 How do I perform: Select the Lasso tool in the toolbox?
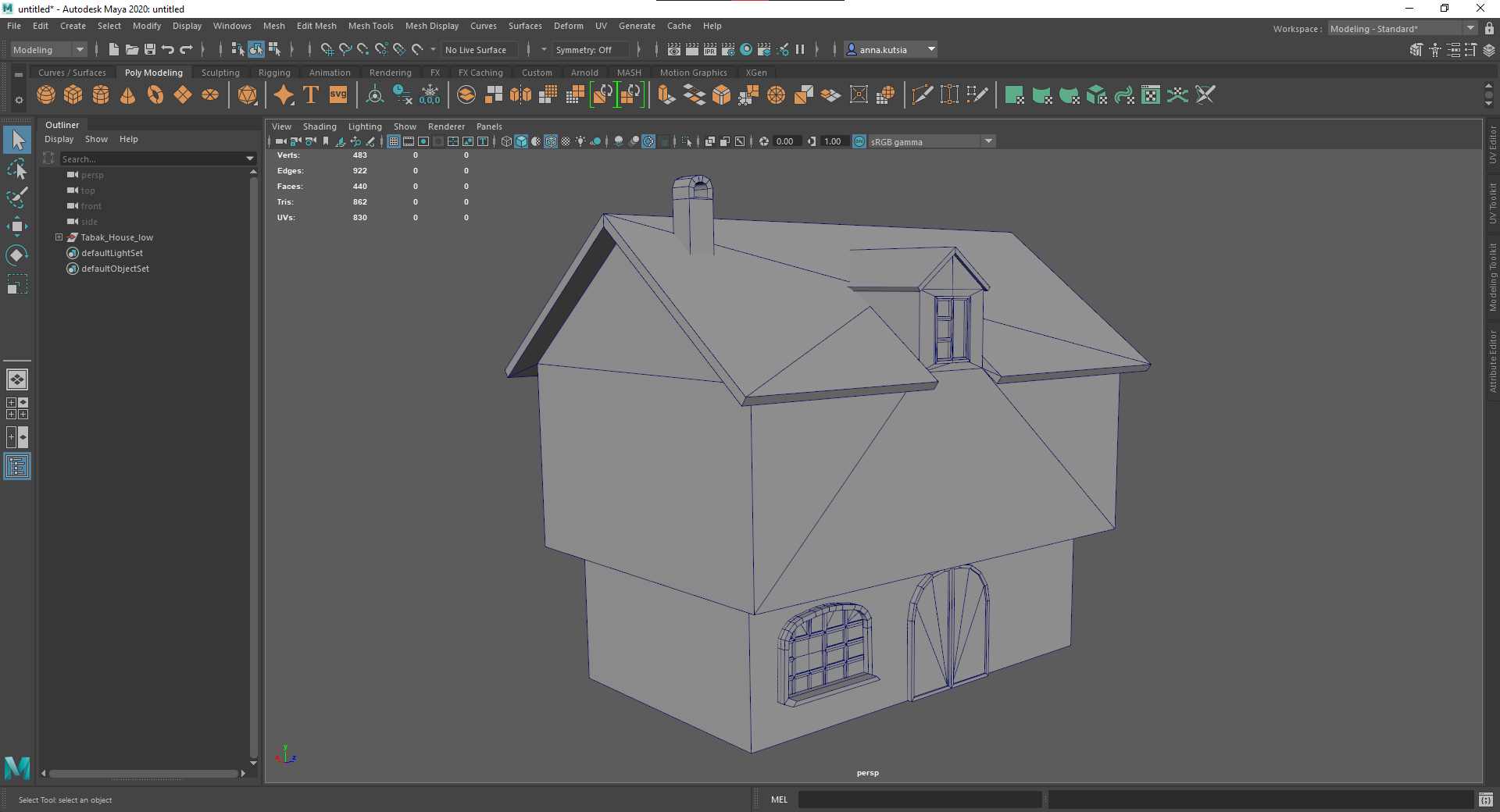coord(17,169)
